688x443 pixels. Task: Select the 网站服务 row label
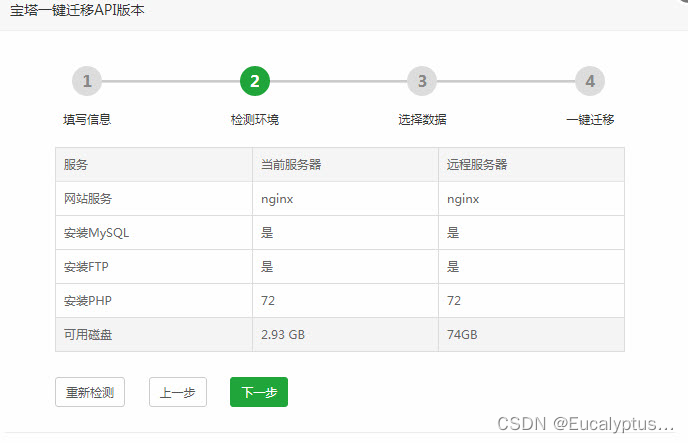88,199
